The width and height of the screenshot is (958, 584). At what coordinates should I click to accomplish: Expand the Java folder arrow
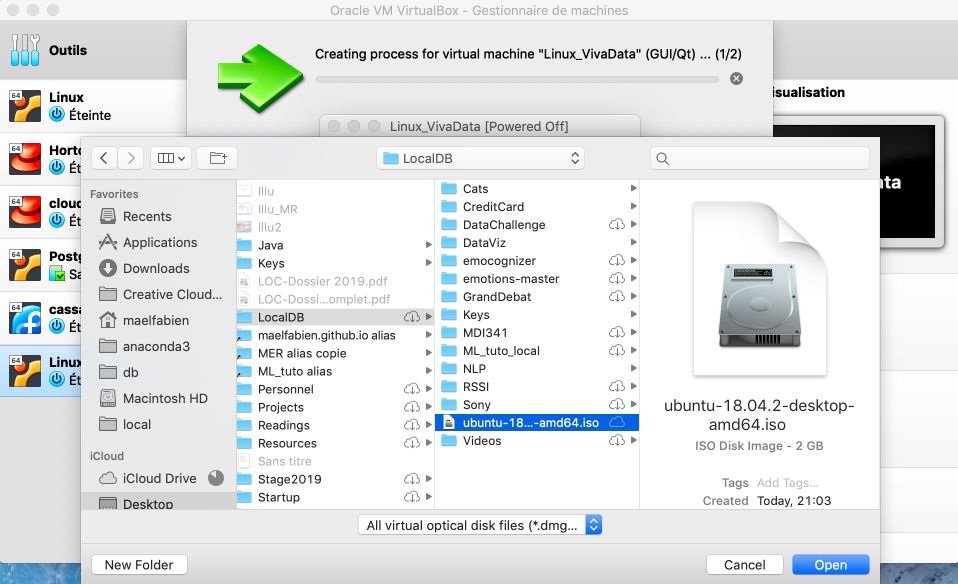pyautogui.click(x=428, y=245)
